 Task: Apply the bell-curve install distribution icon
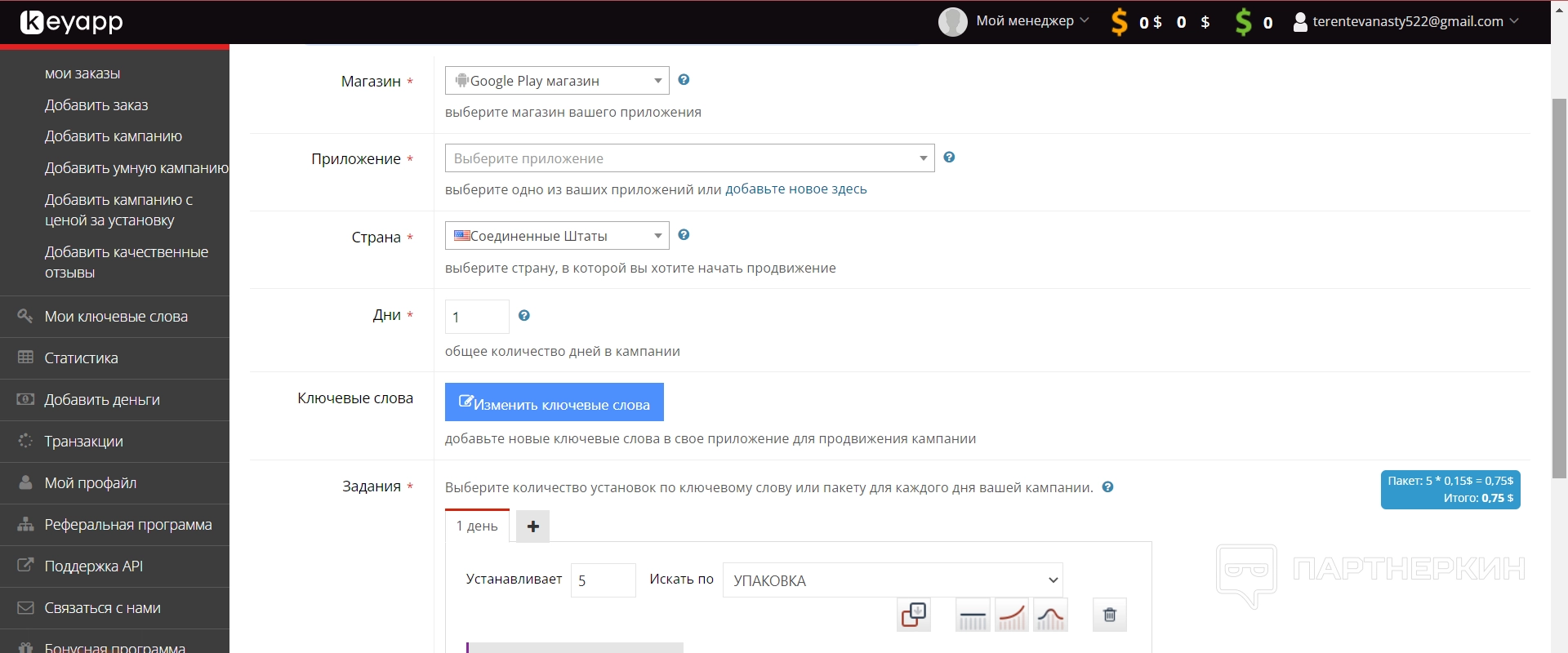pos(1050,615)
